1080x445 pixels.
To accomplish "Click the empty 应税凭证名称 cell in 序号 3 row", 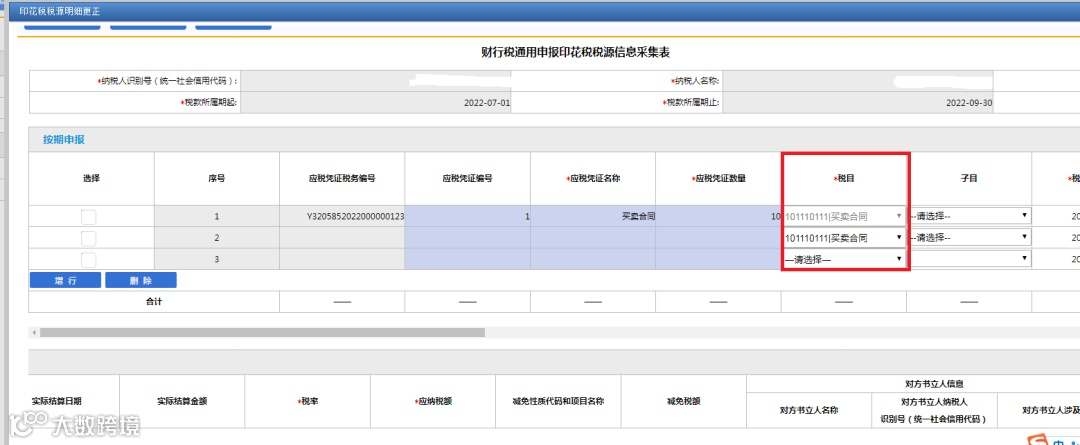I will point(593,259).
